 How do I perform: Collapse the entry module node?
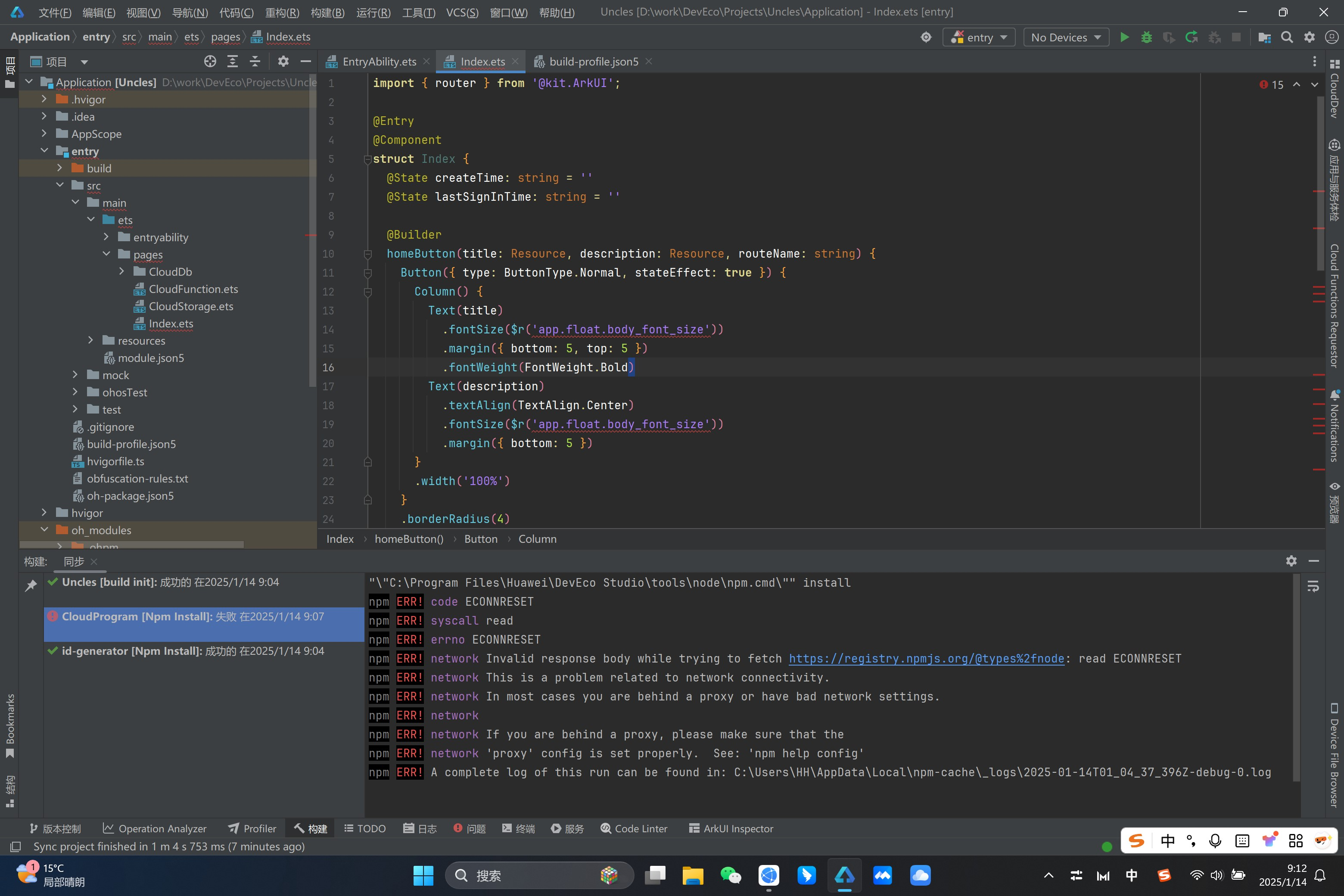coord(44,150)
